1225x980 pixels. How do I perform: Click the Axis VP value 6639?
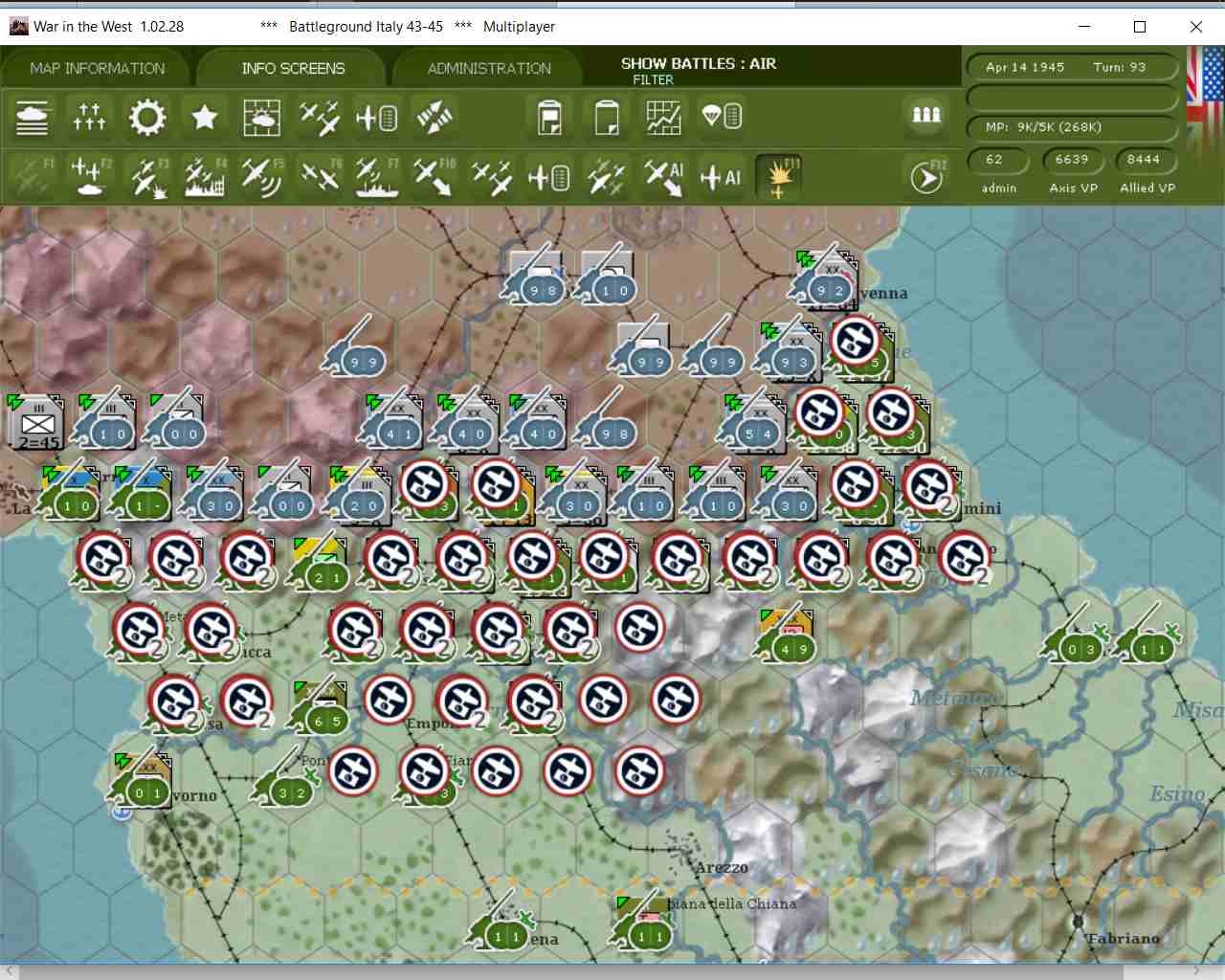click(x=1072, y=160)
